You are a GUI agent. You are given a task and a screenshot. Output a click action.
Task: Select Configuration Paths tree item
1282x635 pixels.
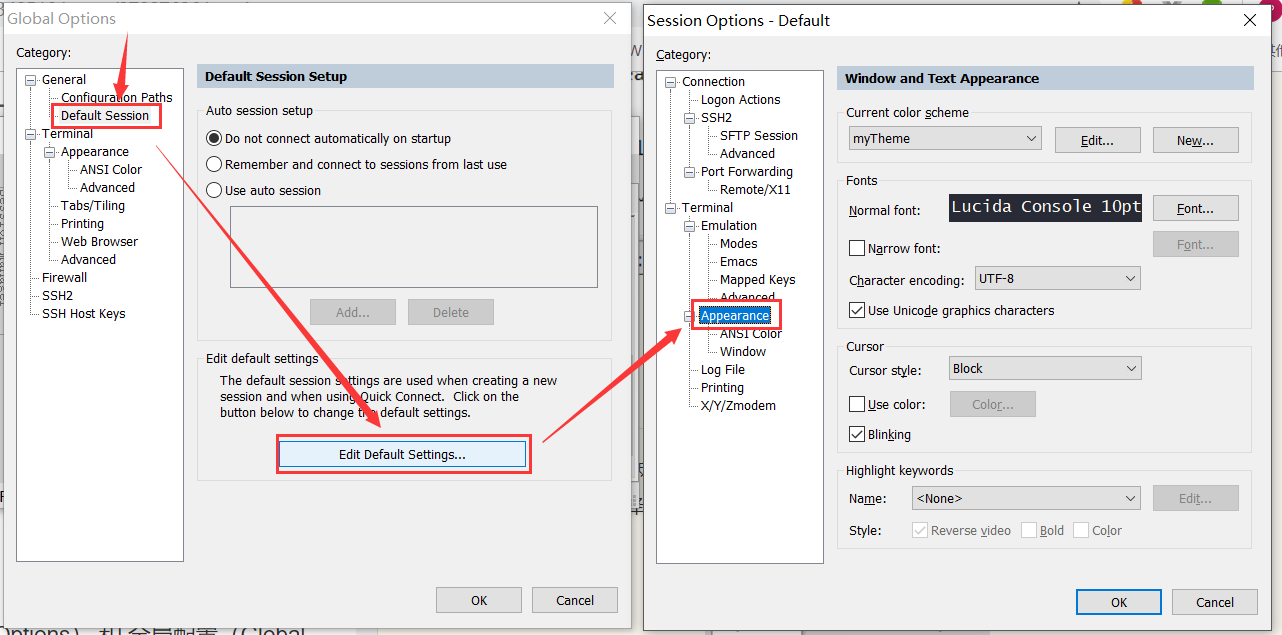click(x=116, y=98)
